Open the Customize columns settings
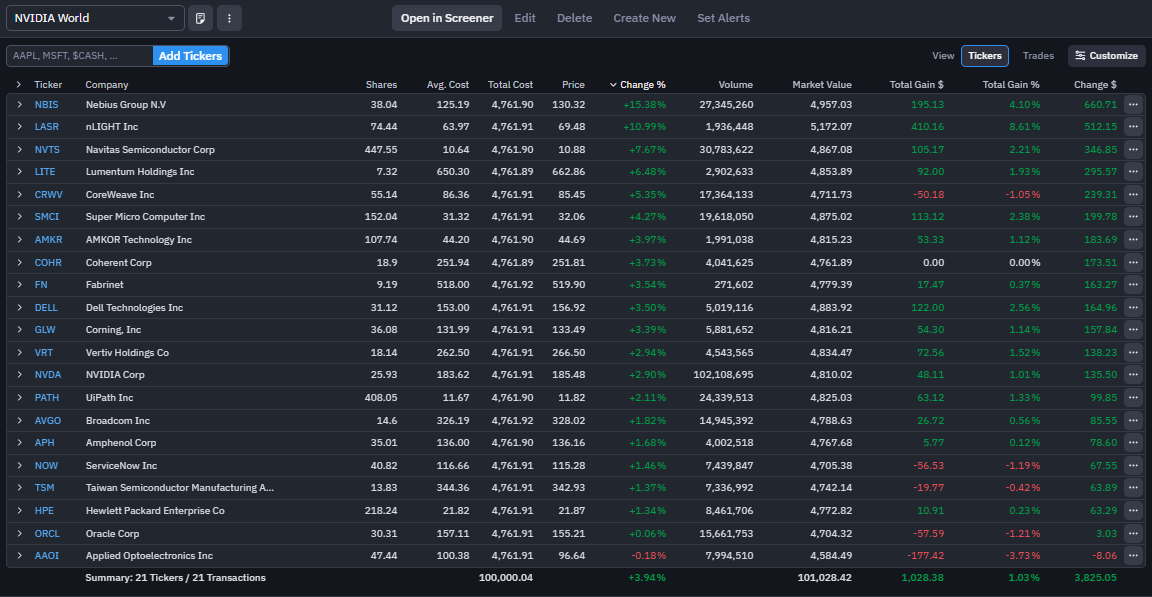 [1106, 56]
